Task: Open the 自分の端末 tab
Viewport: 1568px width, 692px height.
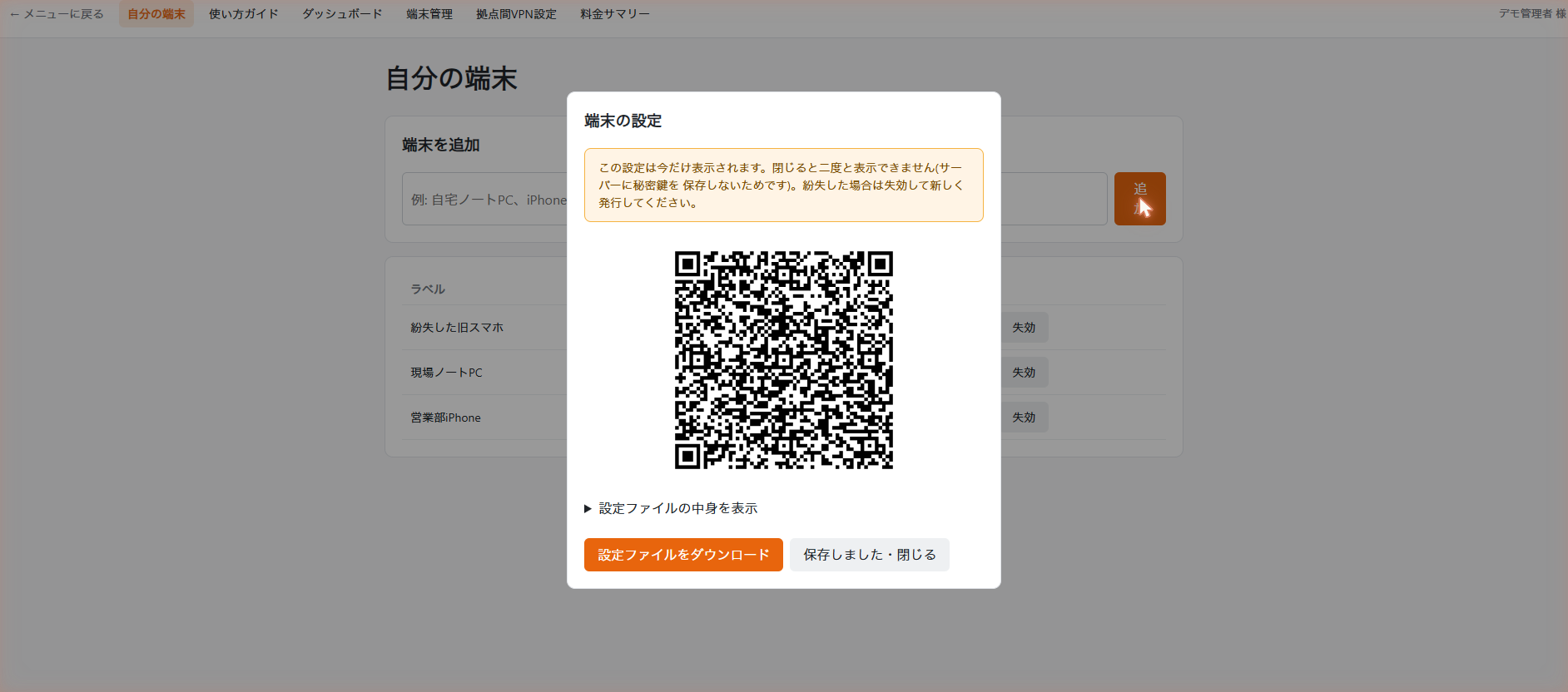Action: tap(156, 14)
